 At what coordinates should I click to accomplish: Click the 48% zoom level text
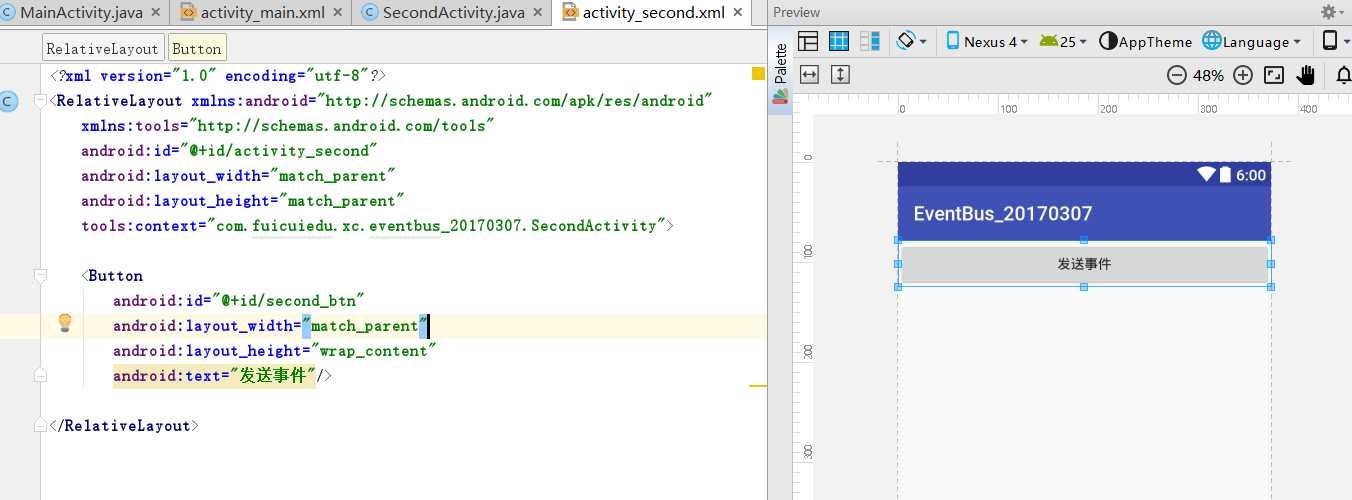click(1208, 75)
